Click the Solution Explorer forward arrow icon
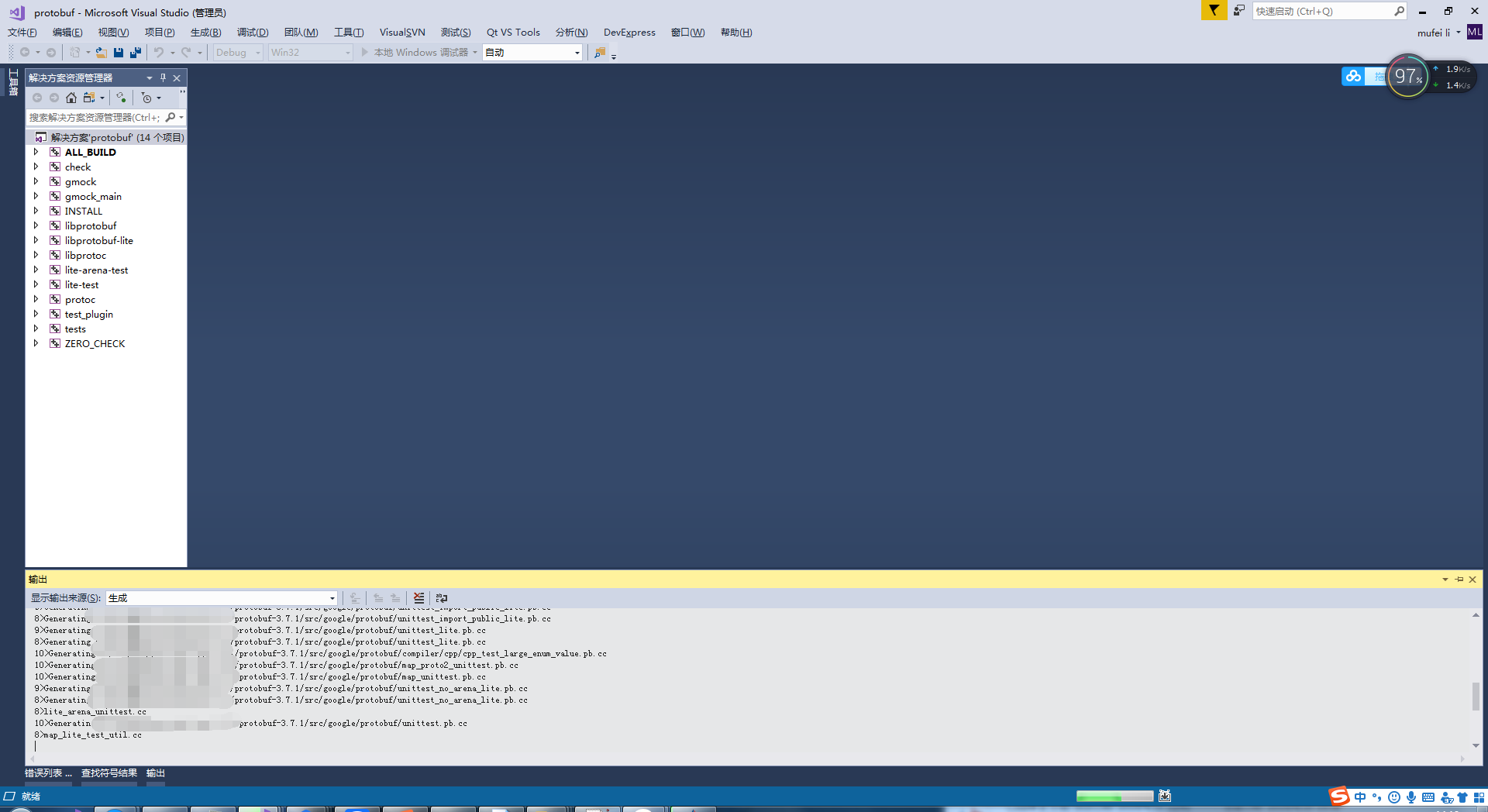This screenshot has height=812, width=1488. point(54,98)
